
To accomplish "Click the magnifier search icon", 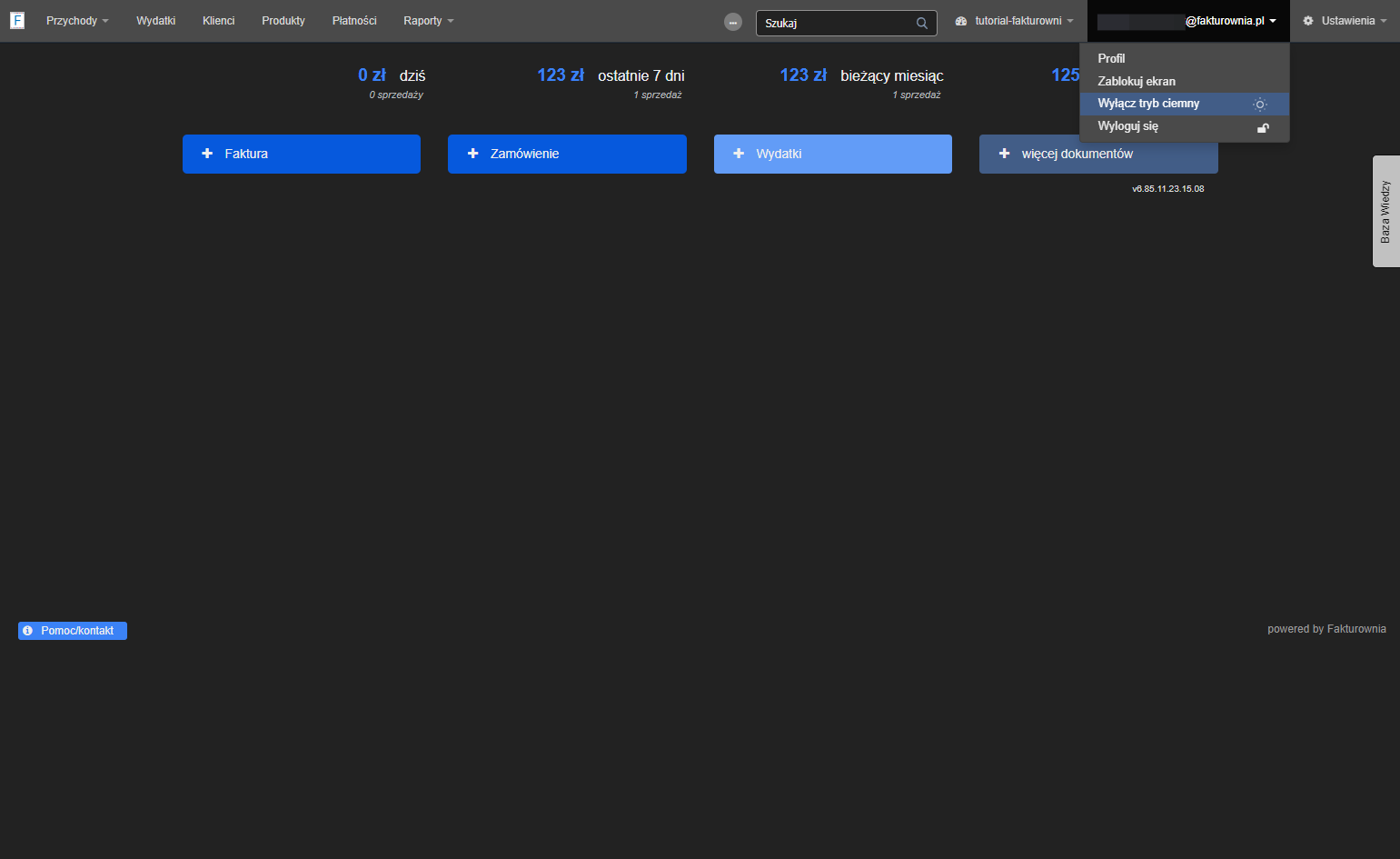I will [922, 24].
